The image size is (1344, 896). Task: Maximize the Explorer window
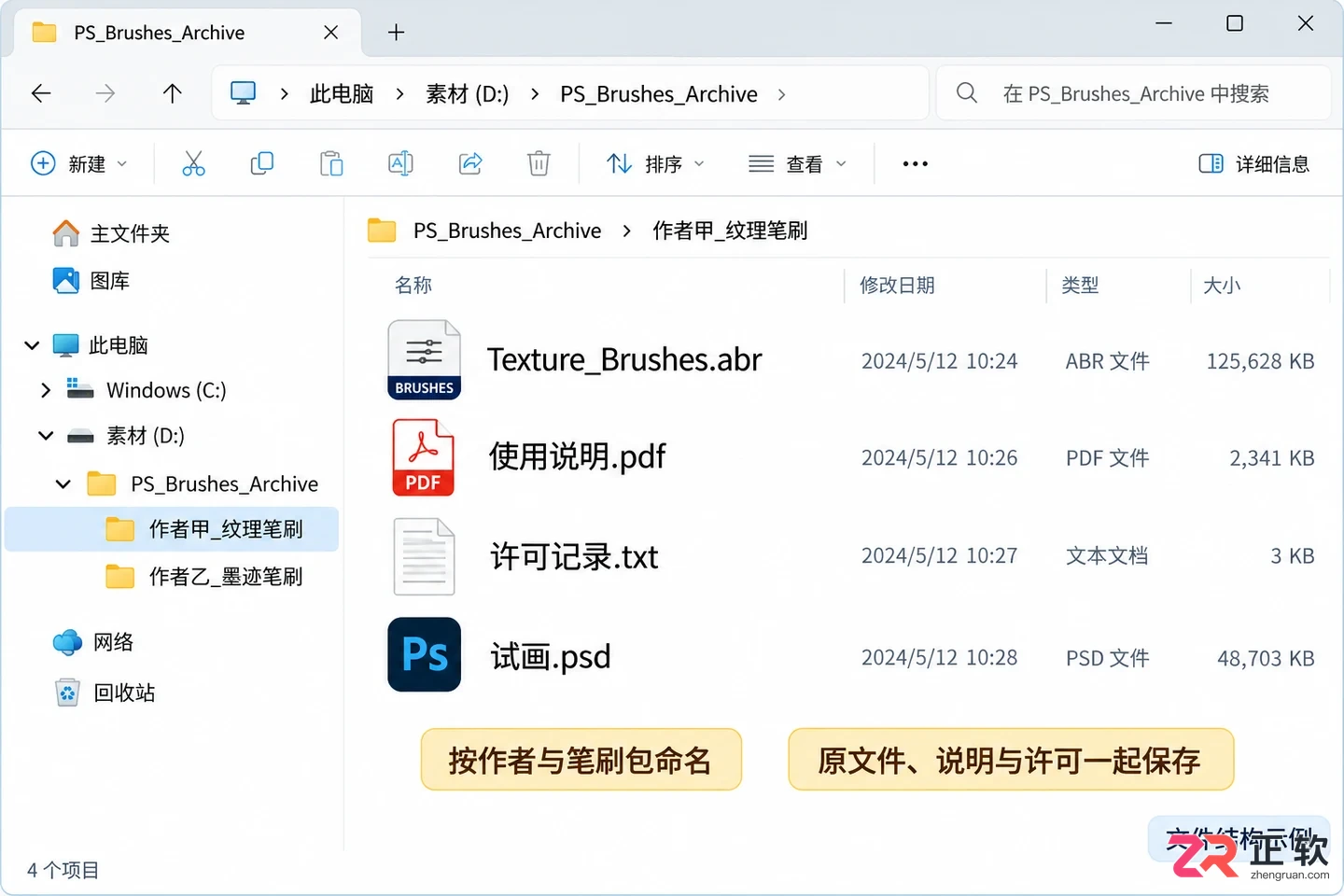[1234, 23]
